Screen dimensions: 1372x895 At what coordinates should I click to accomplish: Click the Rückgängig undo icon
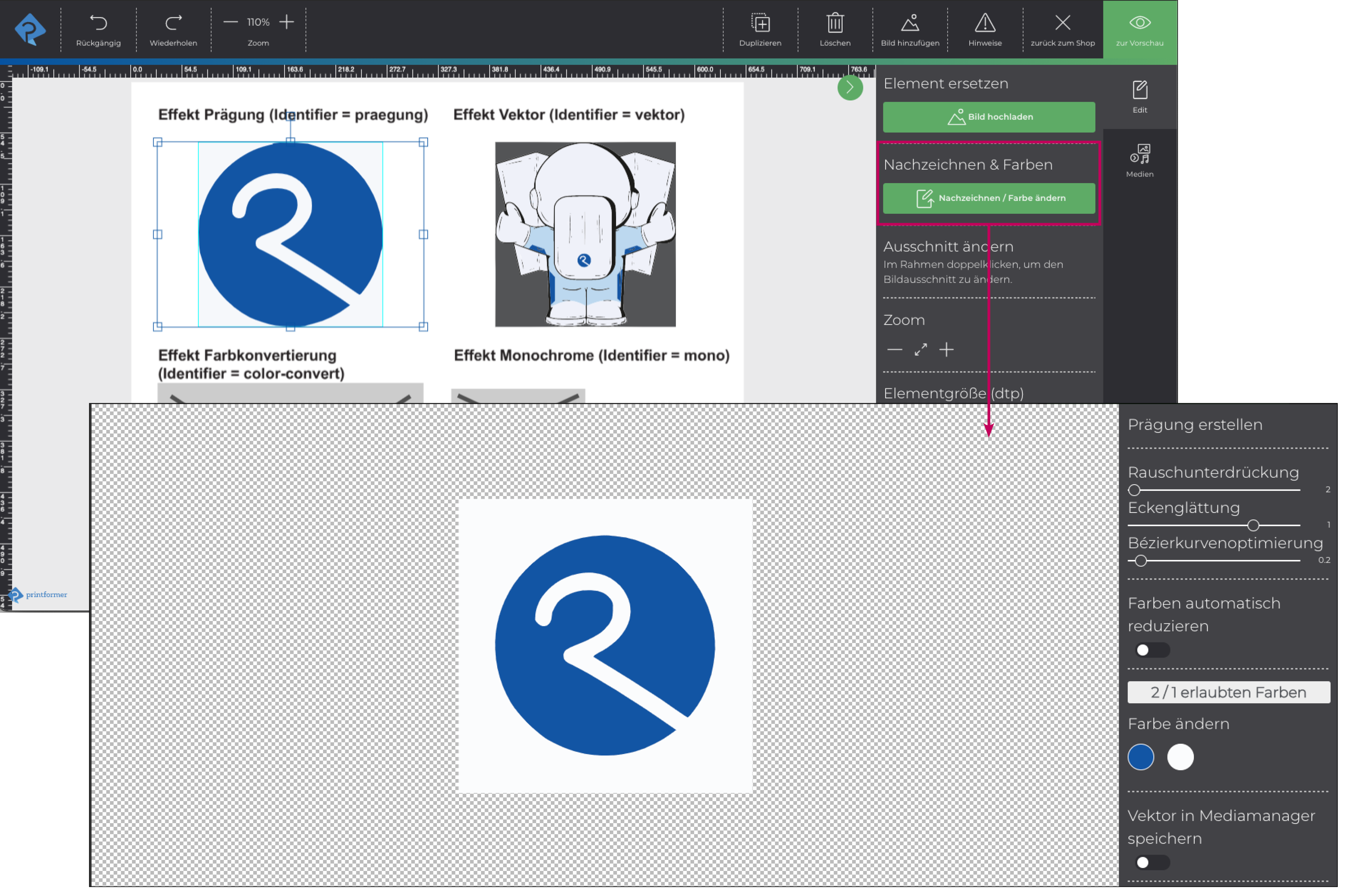(x=98, y=23)
